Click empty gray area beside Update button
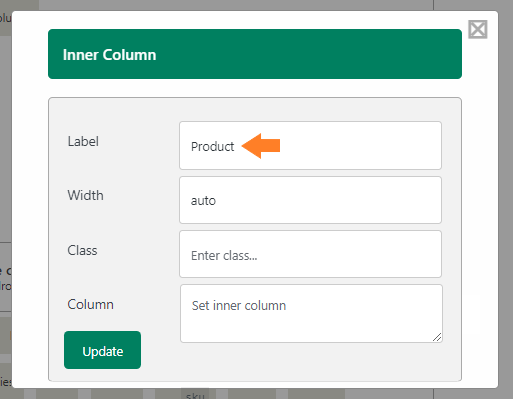The width and height of the screenshot is (513, 399). point(160,362)
